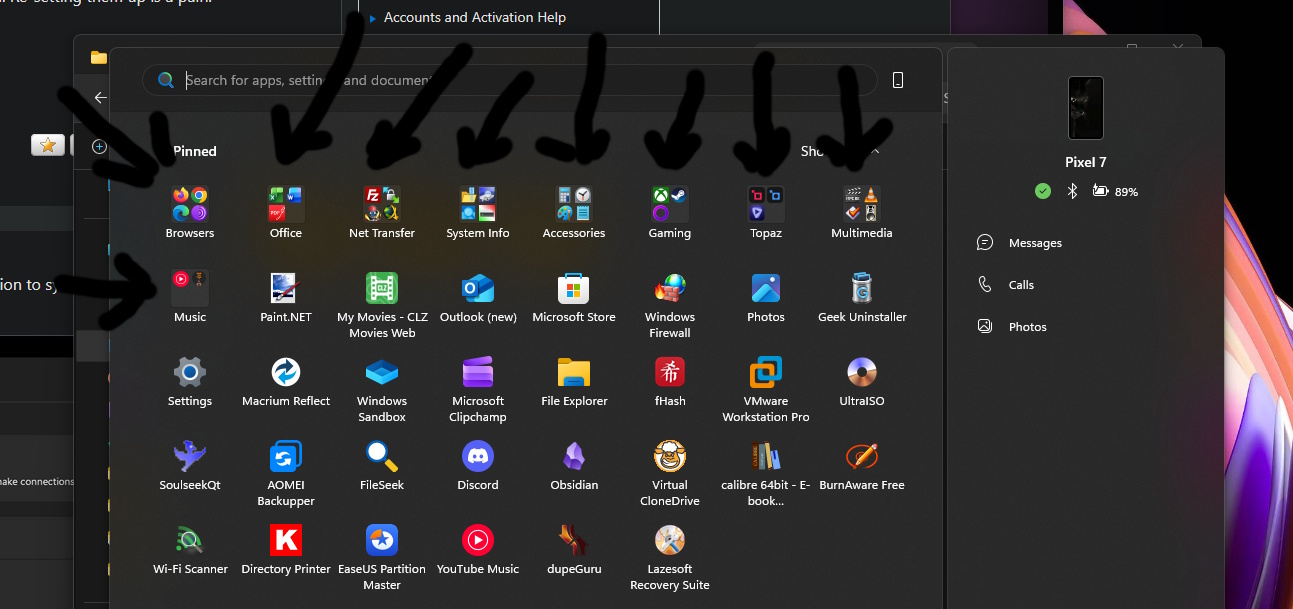The image size is (1293, 609).
Task: Launch Geek Uninstaller
Action: [x=862, y=289]
